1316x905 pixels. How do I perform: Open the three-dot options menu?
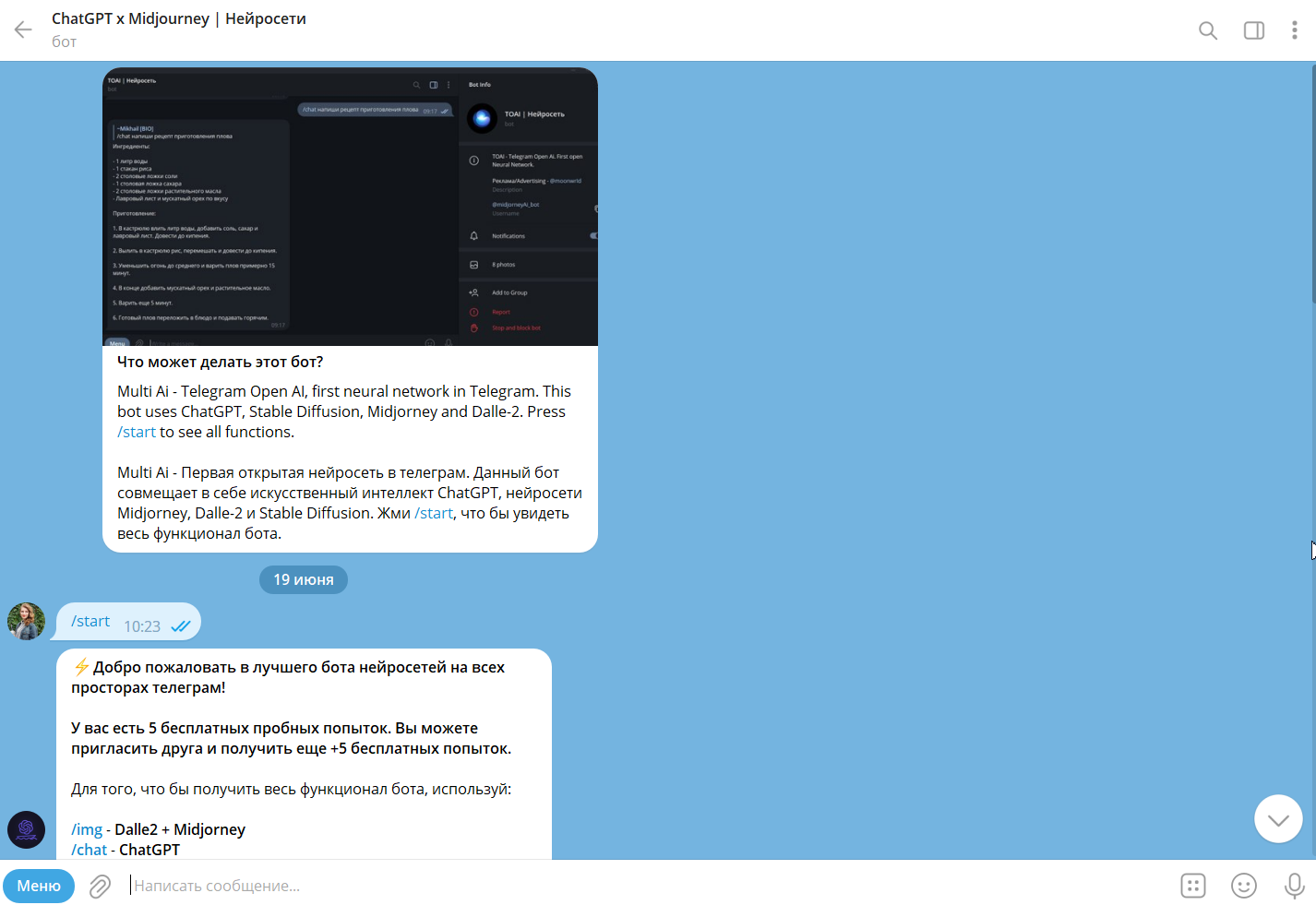1295,30
